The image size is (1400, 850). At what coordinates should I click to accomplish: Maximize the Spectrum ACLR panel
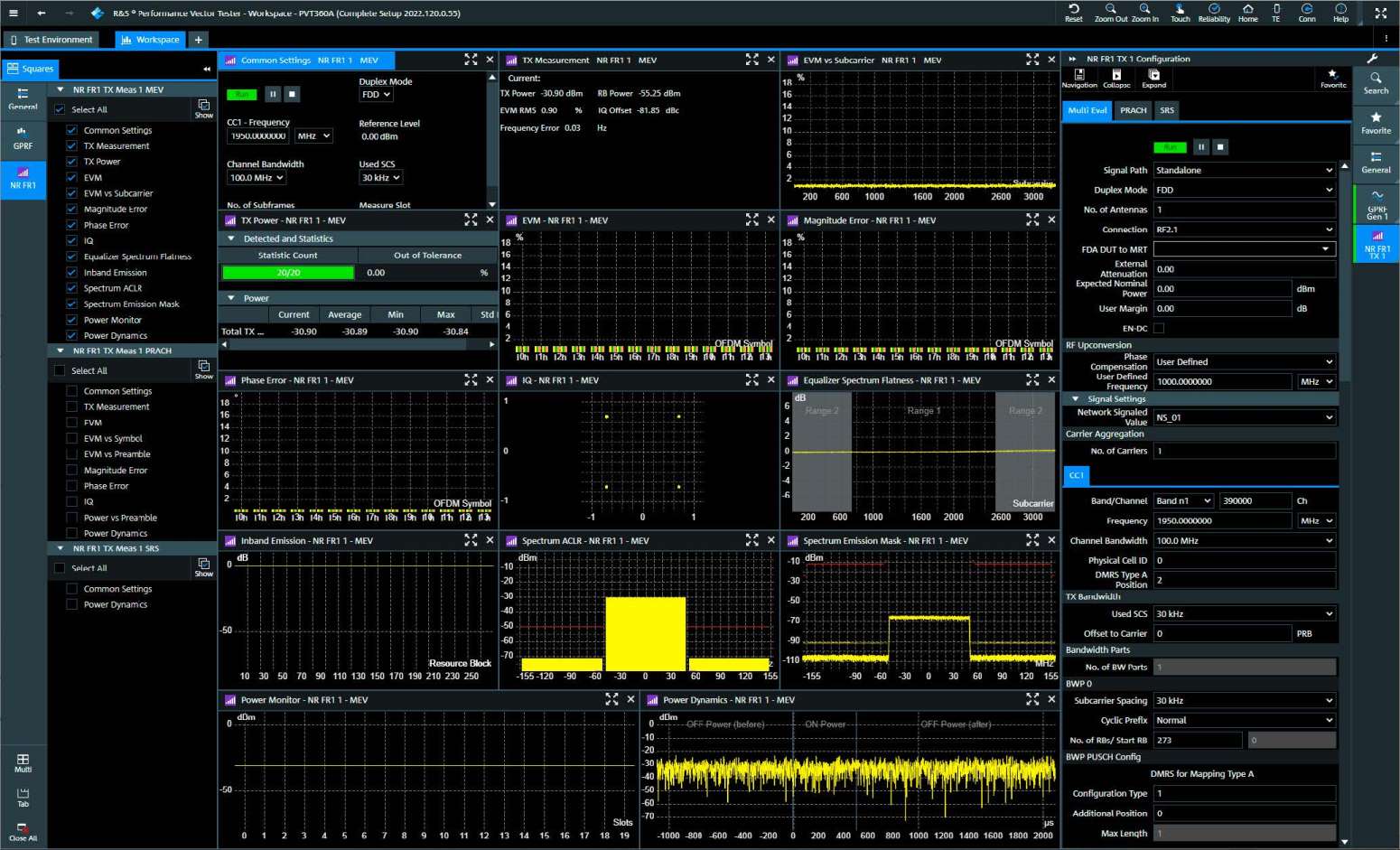coord(751,540)
